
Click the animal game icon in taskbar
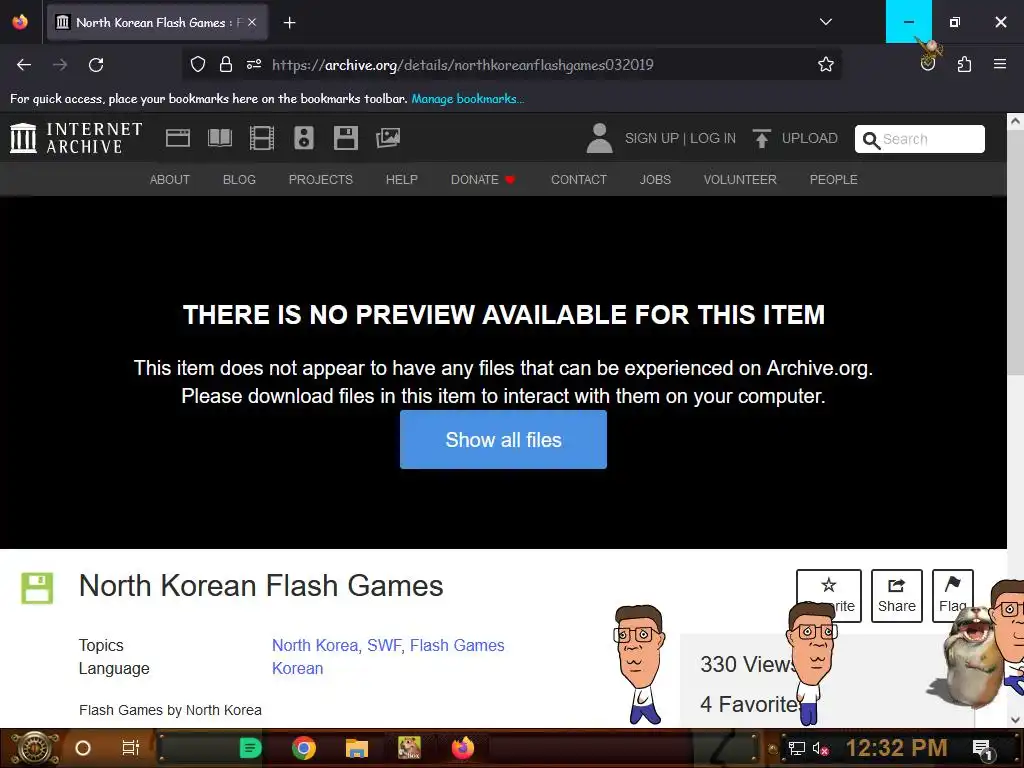(x=409, y=748)
